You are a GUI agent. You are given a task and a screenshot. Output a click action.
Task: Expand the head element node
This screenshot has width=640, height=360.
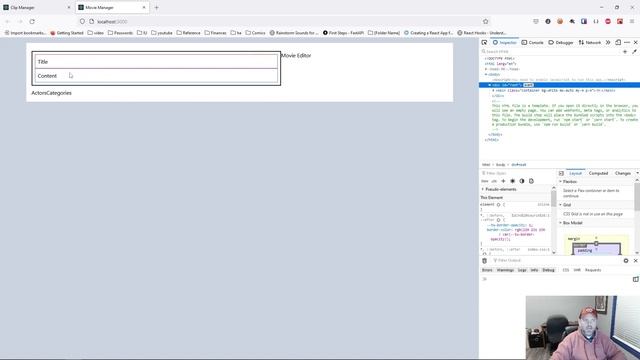[x=486, y=69]
